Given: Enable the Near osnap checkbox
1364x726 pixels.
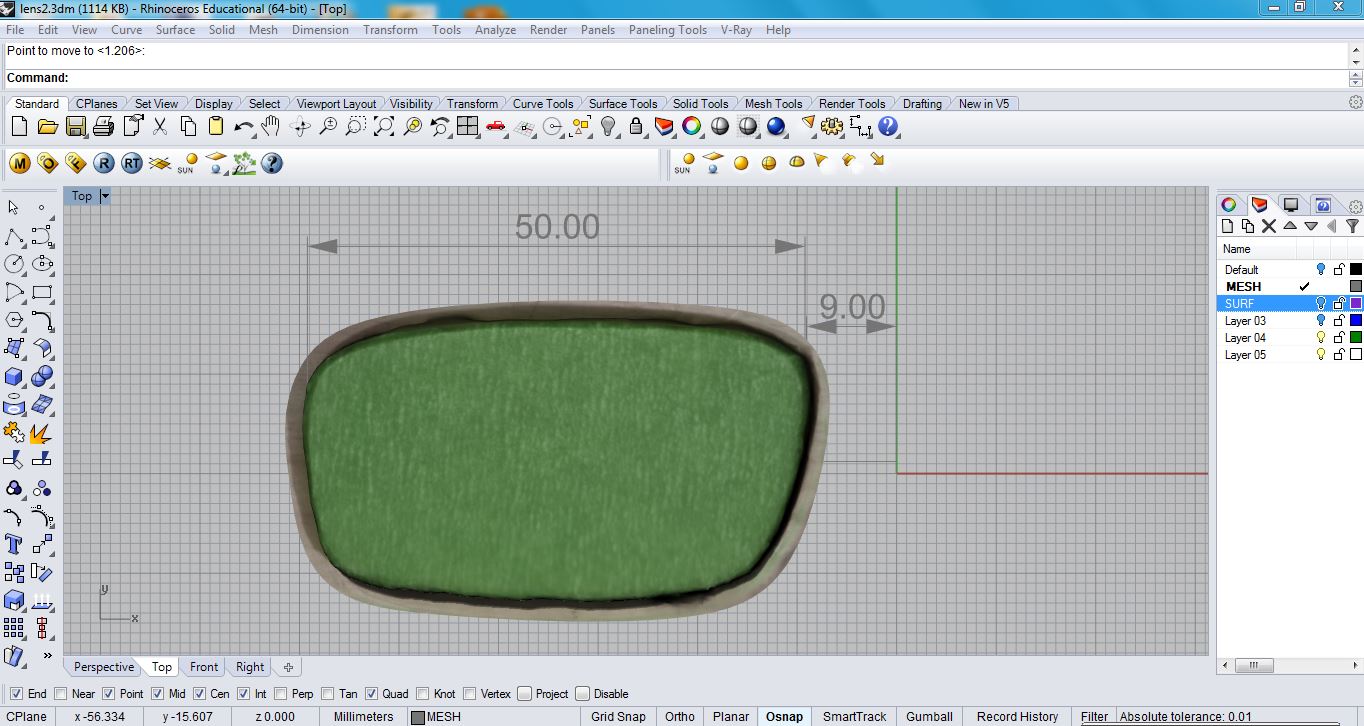Looking at the screenshot, I should click(x=62, y=693).
